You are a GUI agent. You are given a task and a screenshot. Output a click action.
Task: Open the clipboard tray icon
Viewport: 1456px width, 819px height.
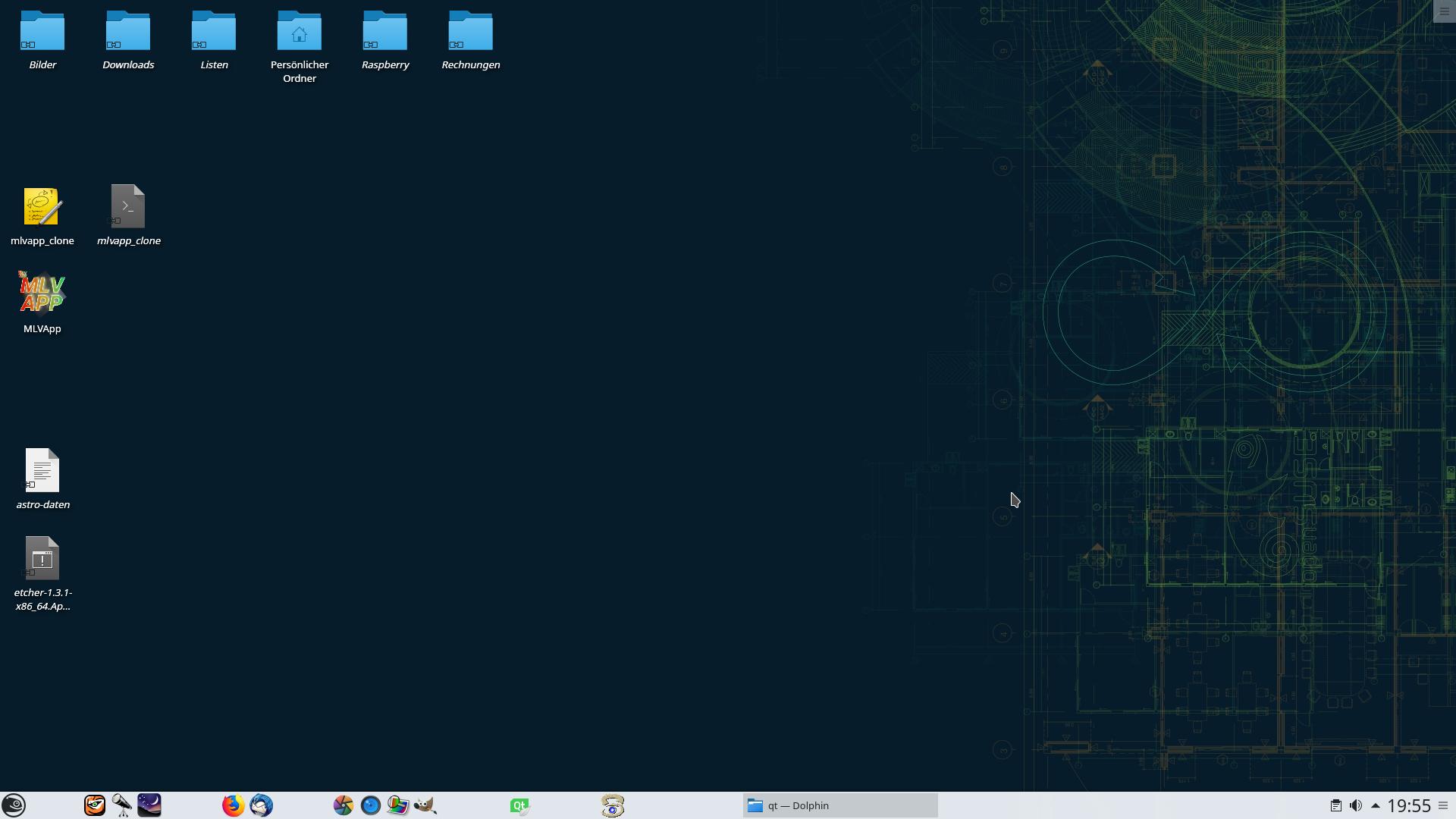pyautogui.click(x=1335, y=805)
